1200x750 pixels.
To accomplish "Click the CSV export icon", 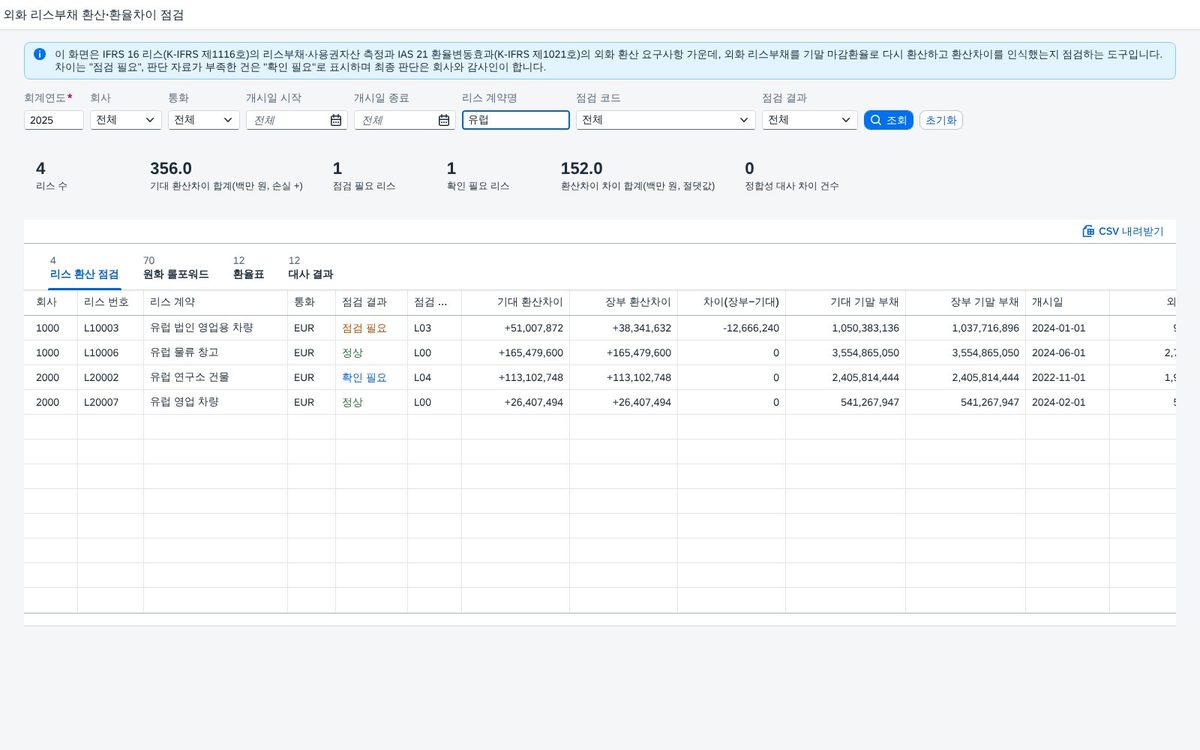I will 1088,231.
